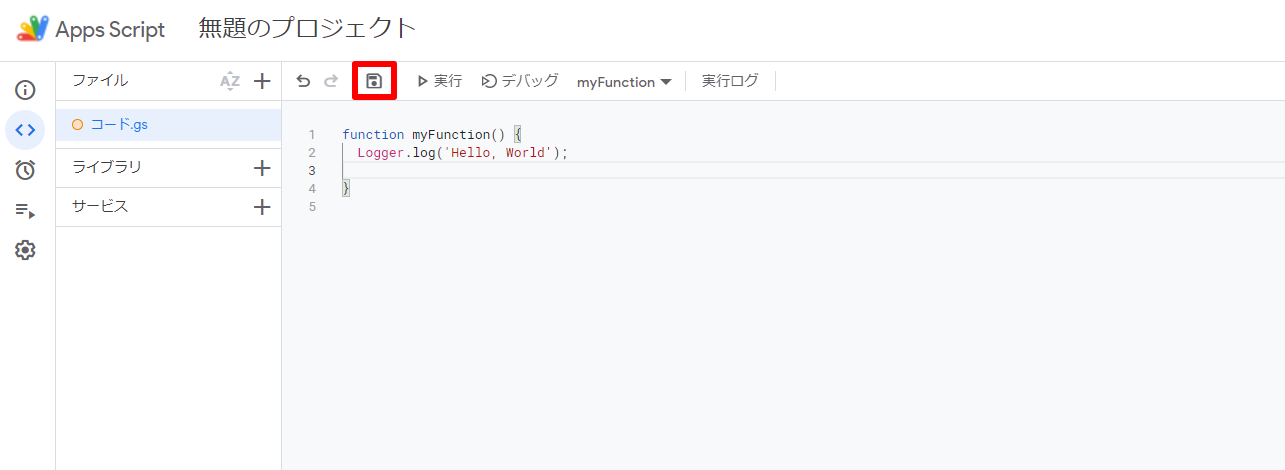Start debugging with デバッグ button
Screen dimensions: 1285x470
[520, 81]
